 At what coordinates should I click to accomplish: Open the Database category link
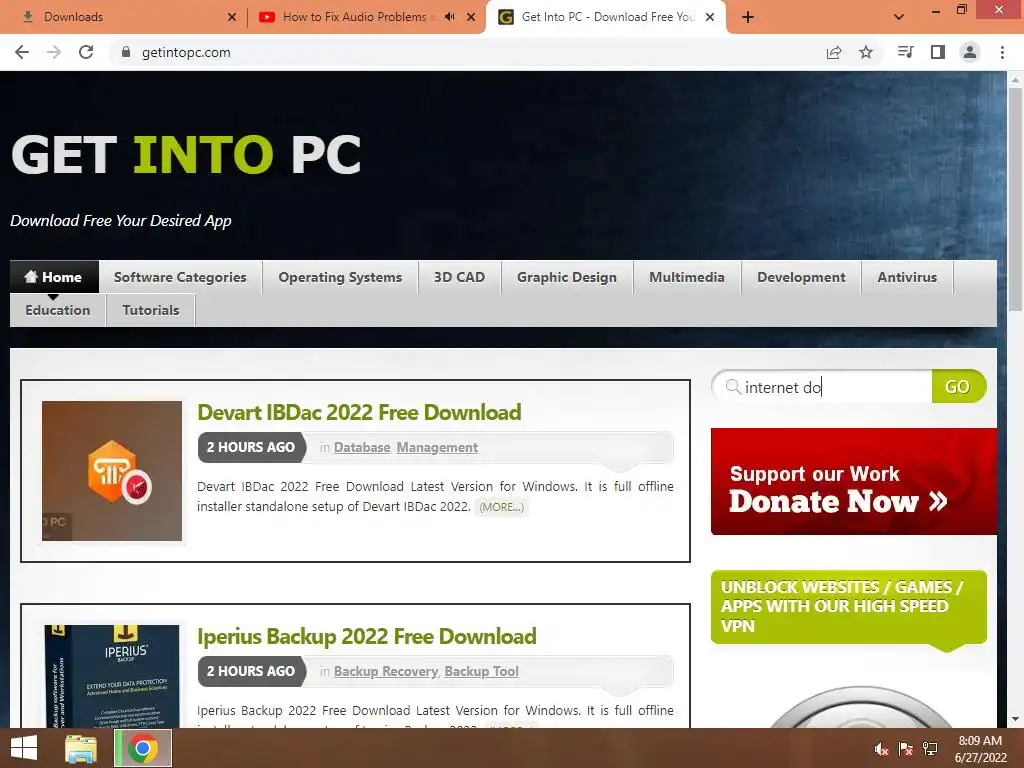362,447
